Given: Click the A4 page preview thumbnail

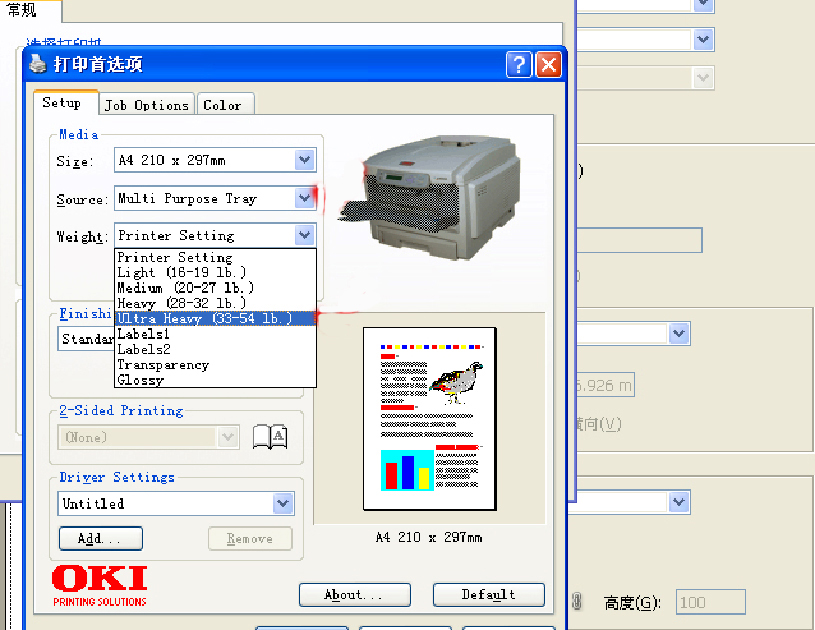Looking at the screenshot, I should [429, 417].
